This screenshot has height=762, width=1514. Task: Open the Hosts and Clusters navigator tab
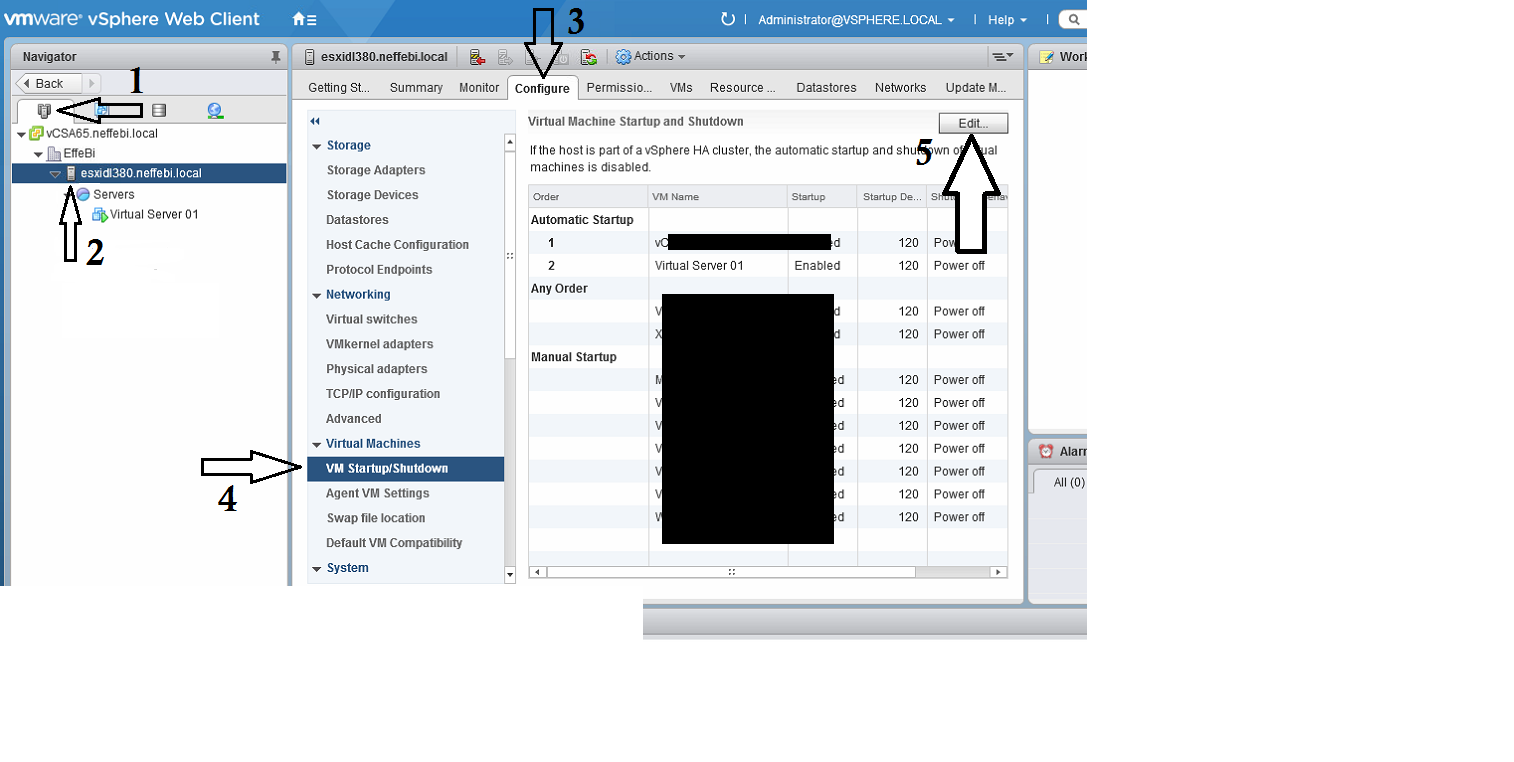coord(43,110)
